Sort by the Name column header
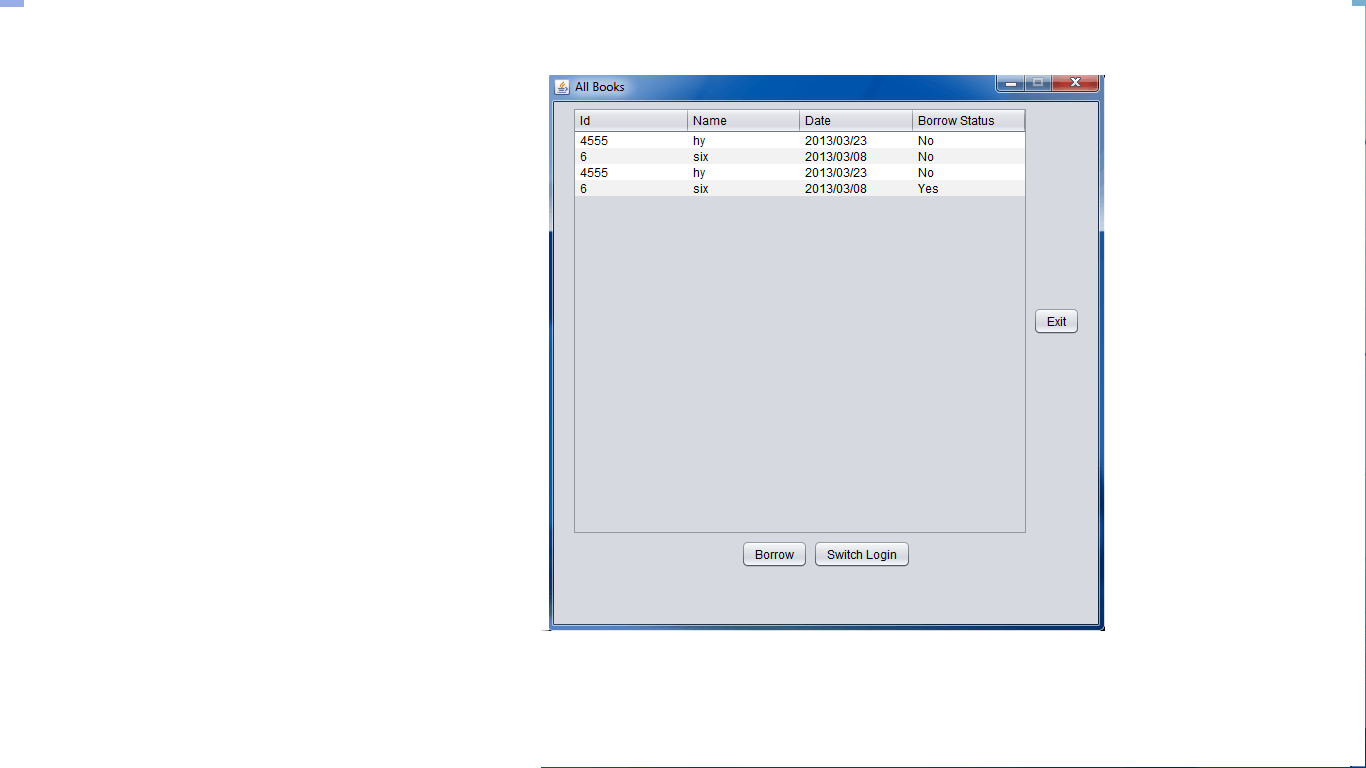This screenshot has width=1366, height=768. pyautogui.click(x=744, y=120)
